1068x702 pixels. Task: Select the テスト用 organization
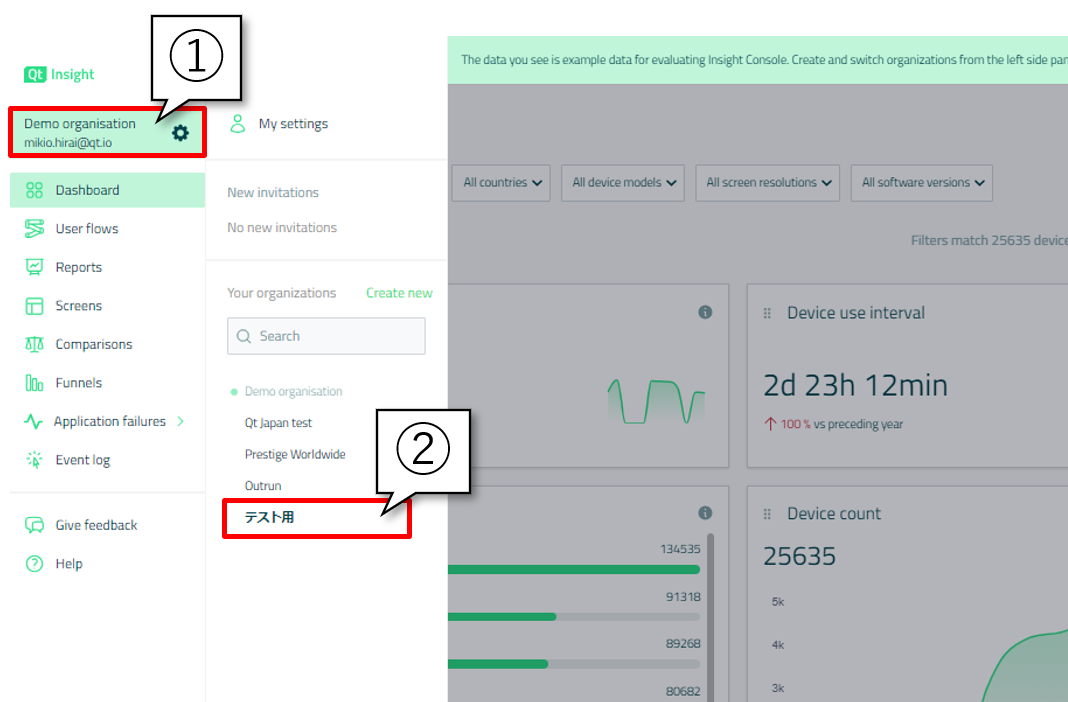click(x=270, y=517)
